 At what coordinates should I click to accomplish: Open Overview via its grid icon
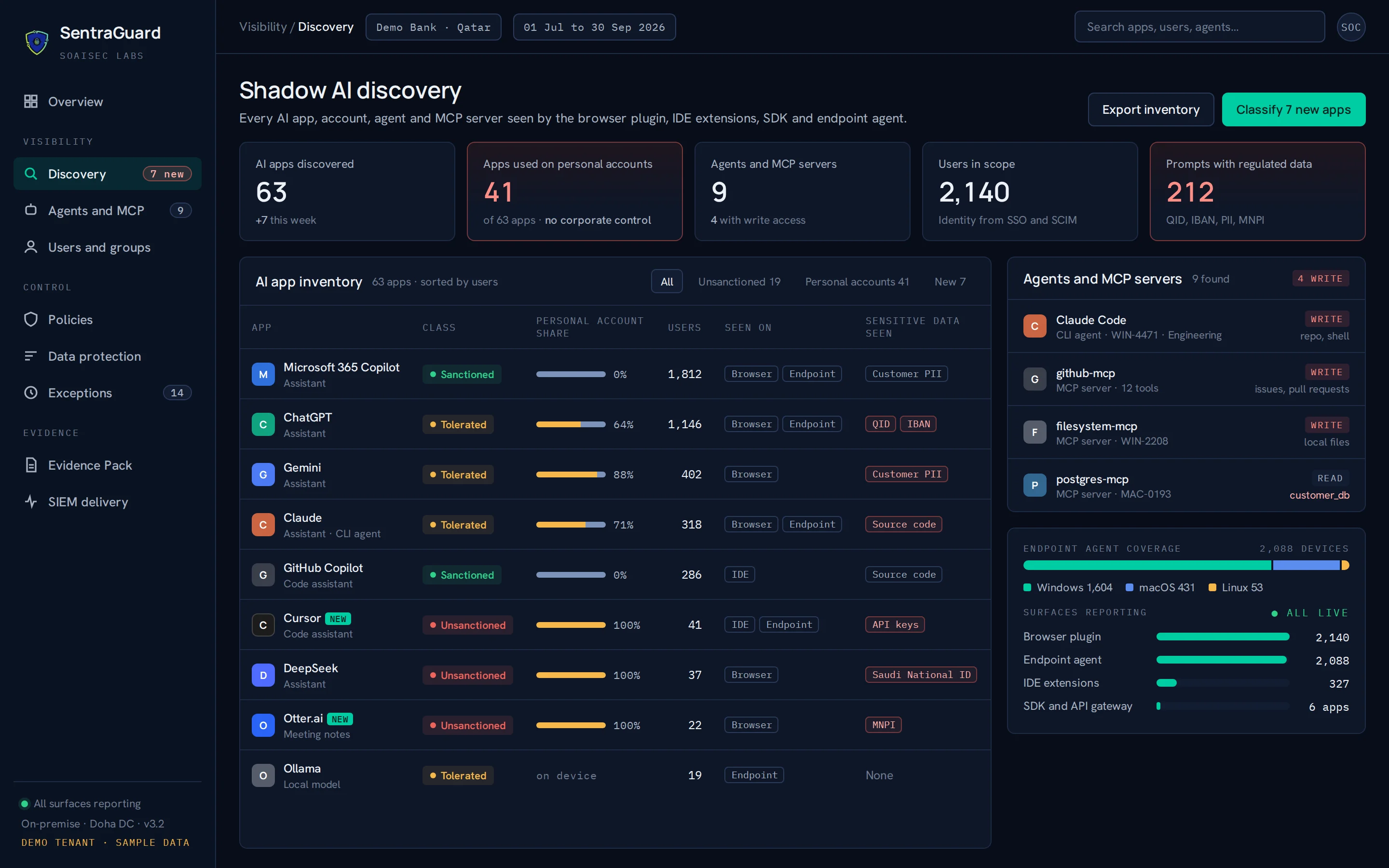coord(31,102)
